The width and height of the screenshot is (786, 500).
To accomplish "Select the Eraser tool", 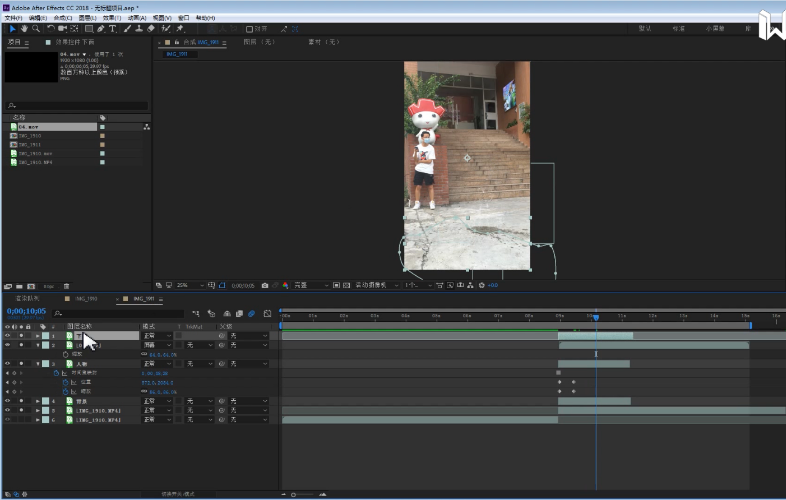I will click(151, 29).
